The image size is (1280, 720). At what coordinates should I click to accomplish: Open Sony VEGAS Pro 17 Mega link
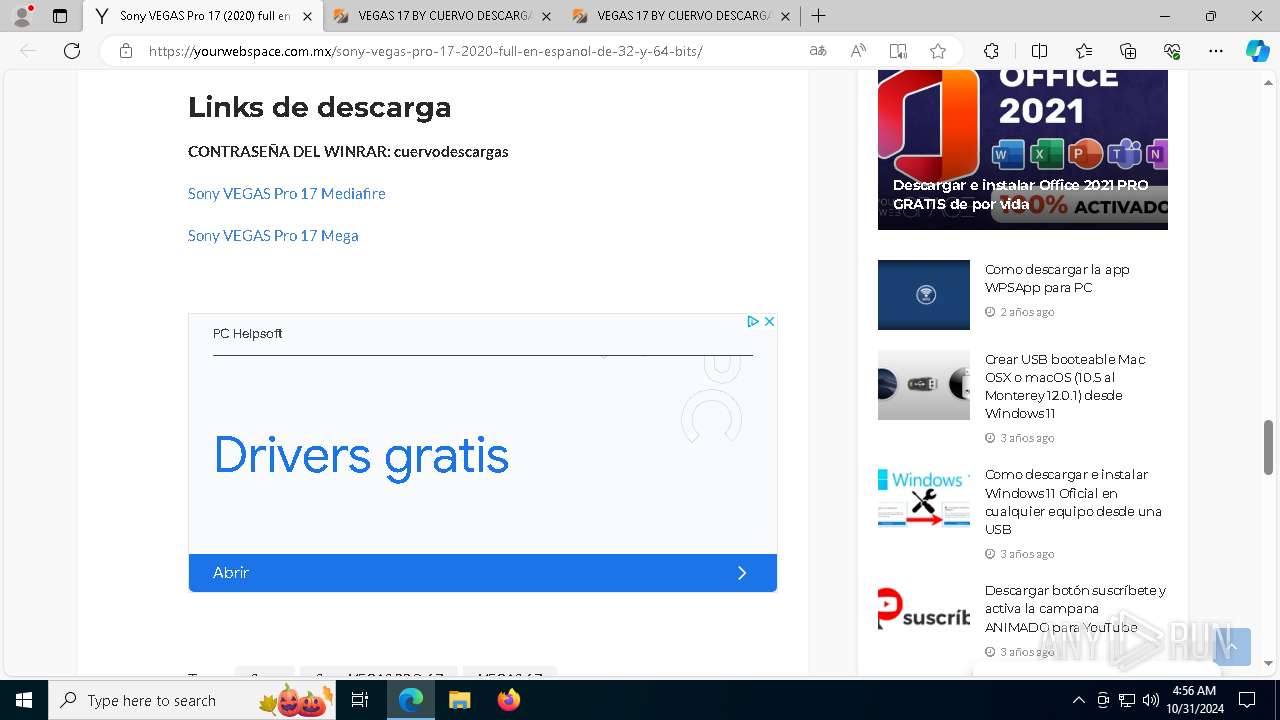(x=273, y=235)
